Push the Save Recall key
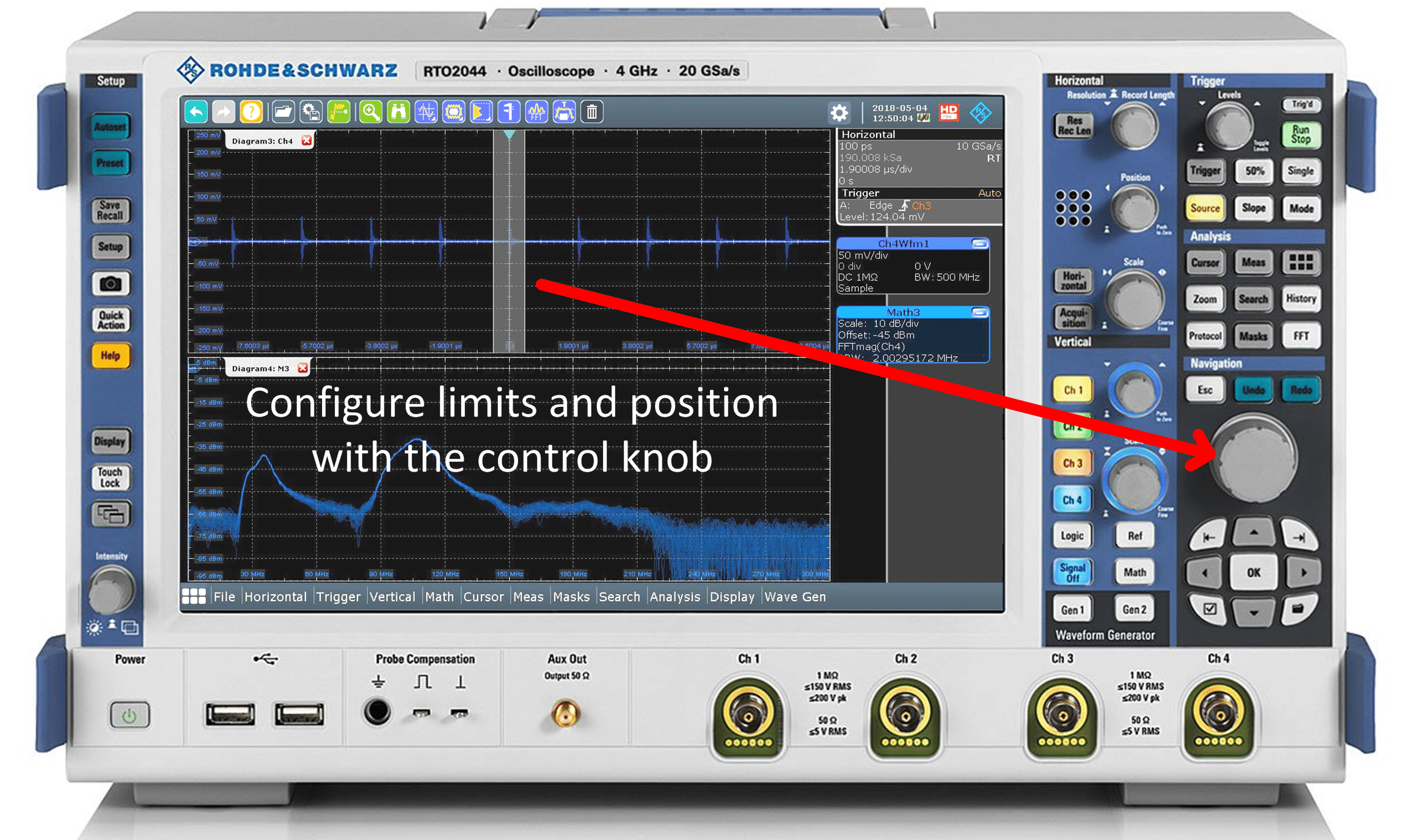The image size is (1407, 840). pyautogui.click(x=111, y=210)
